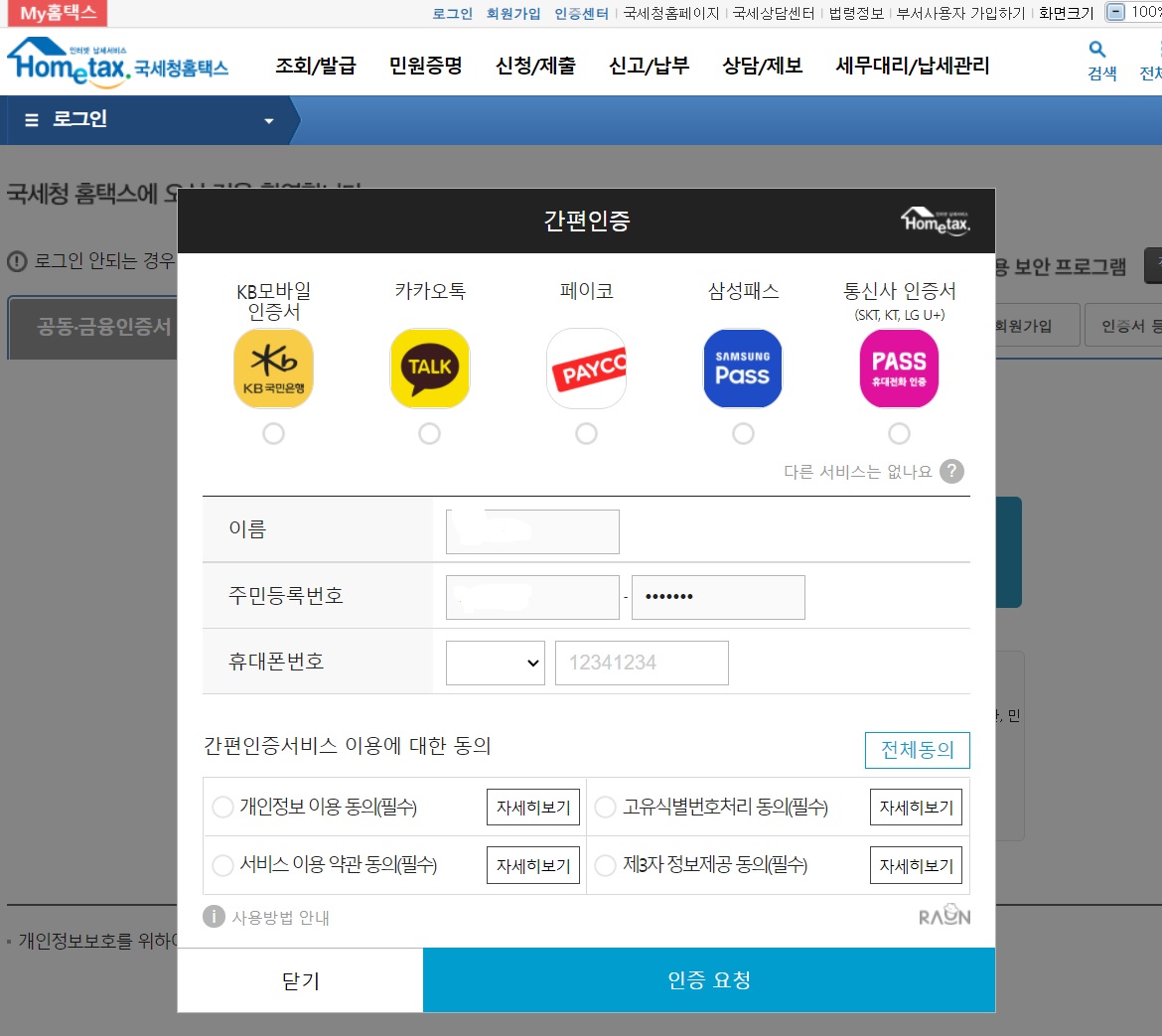Click the pink PASS carrier icon
This screenshot has height=1036, width=1162.
pyautogui.click(x=899, y=369)
